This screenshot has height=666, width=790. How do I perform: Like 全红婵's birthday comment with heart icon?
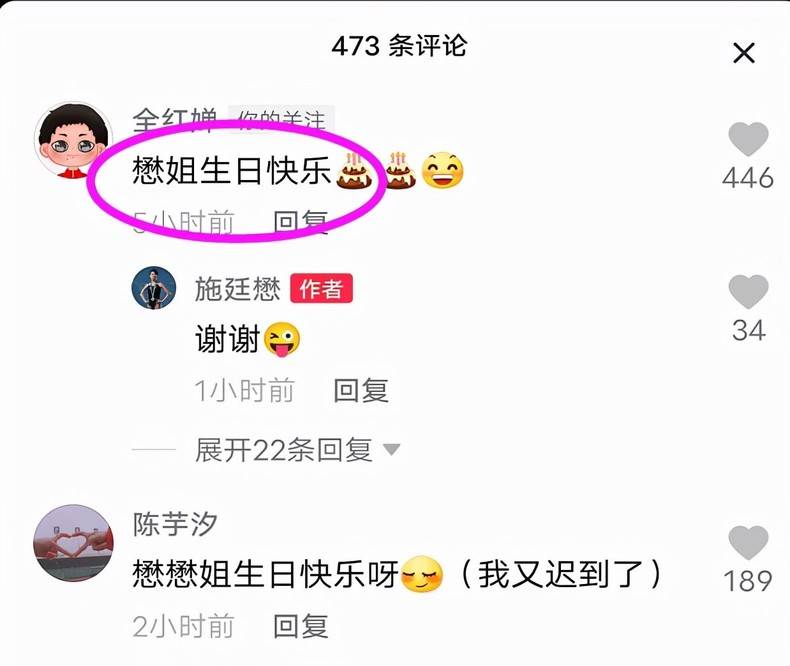(x=748, y=139)
